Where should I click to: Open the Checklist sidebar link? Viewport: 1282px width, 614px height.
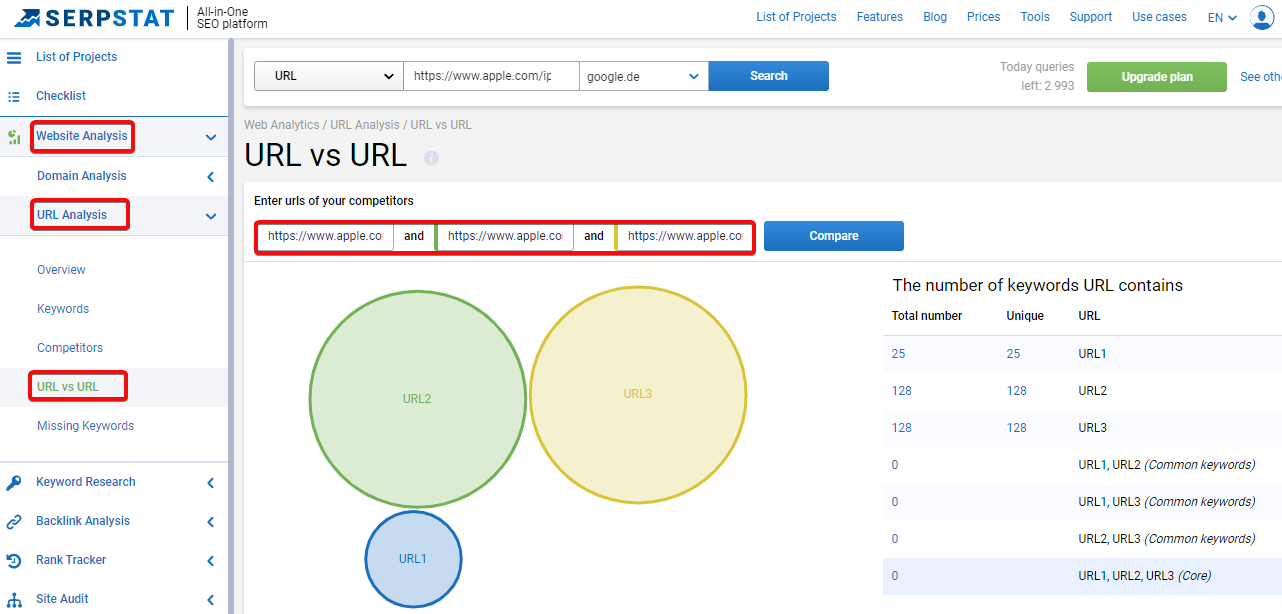[x=61, y=96]
